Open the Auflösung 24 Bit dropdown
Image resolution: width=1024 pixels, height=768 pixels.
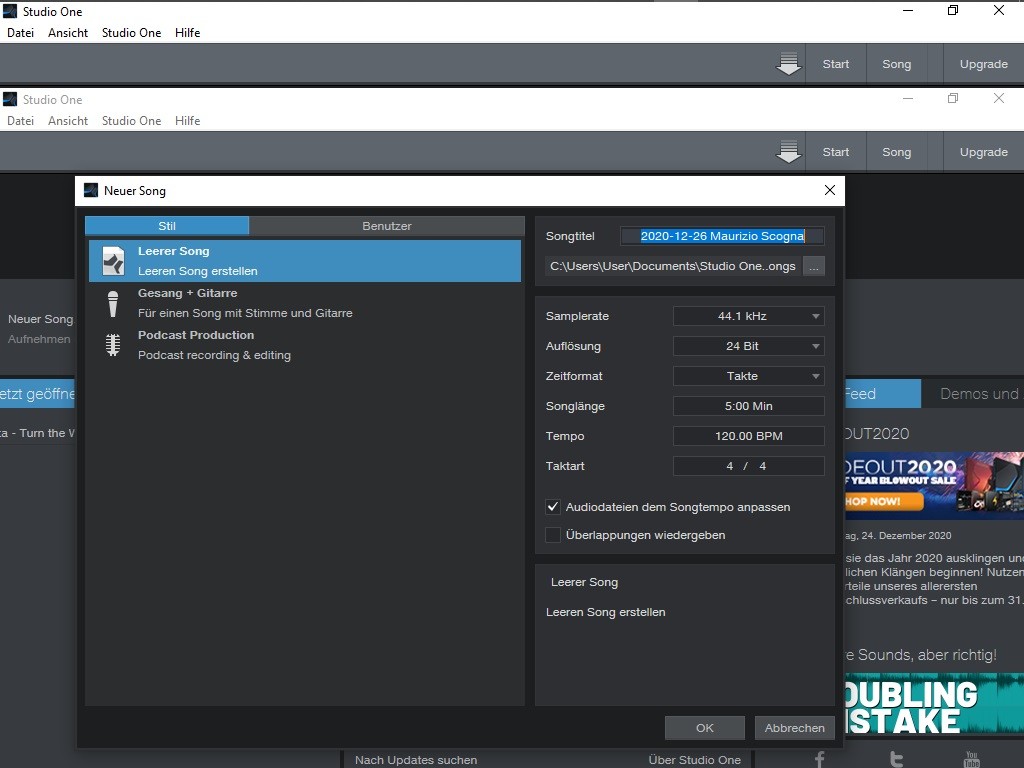coord(748,346)
